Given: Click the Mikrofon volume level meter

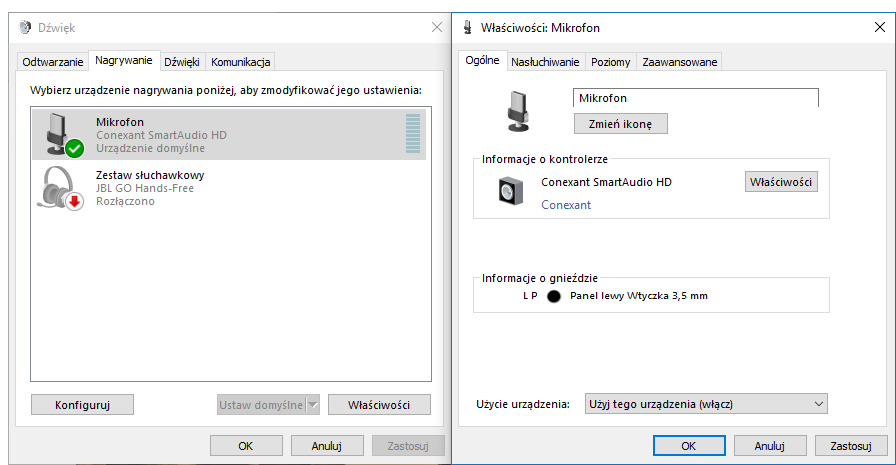Looking at the screenshot, I should 413,134.
